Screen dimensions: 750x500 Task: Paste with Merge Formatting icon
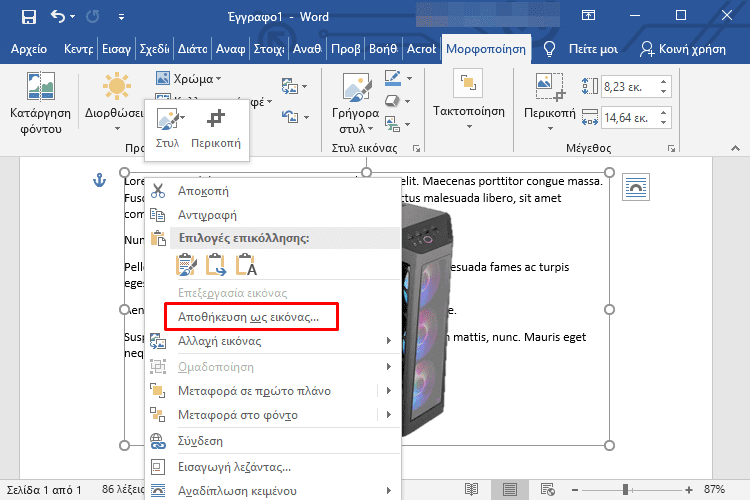tap(216, 265)
